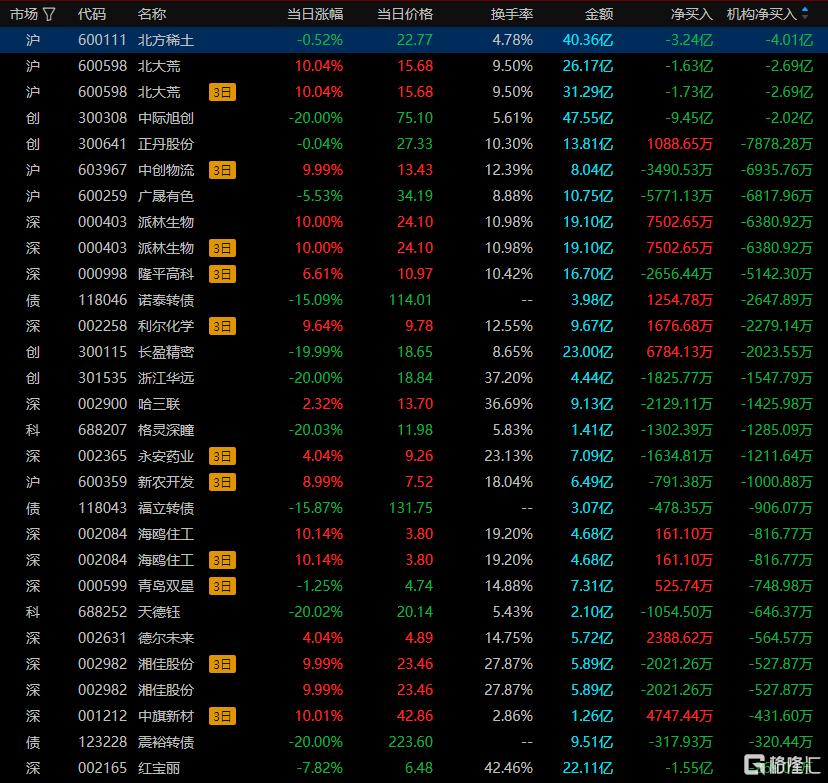Select stock code 300308

point(102,118)
